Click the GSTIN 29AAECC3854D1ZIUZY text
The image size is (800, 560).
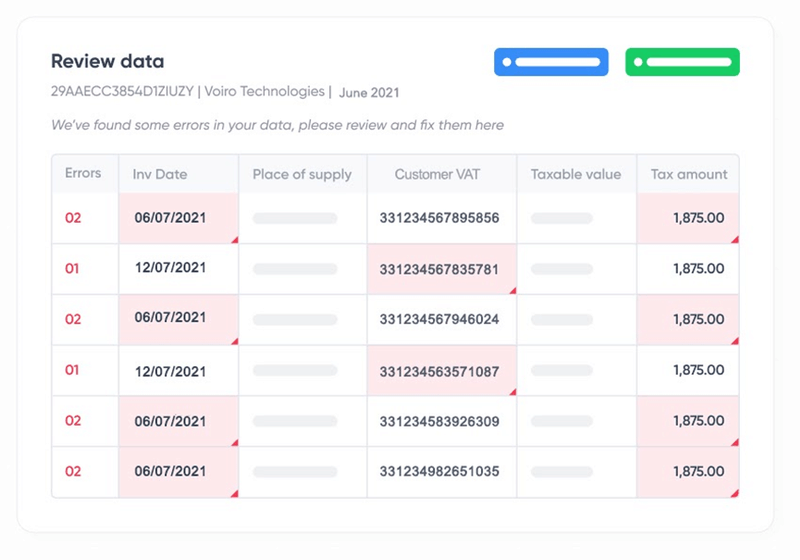click(121, 91)
